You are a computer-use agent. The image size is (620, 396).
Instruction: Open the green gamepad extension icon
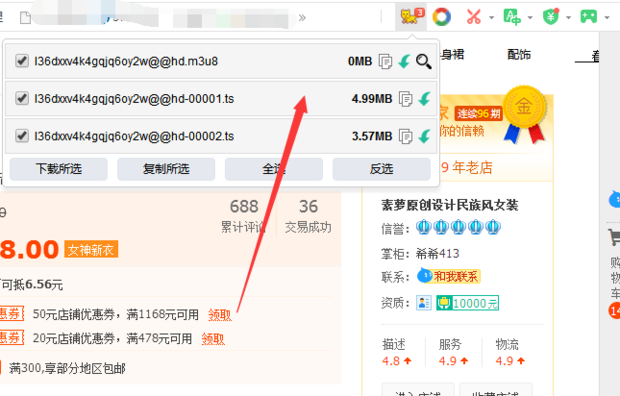coord(588,17)
